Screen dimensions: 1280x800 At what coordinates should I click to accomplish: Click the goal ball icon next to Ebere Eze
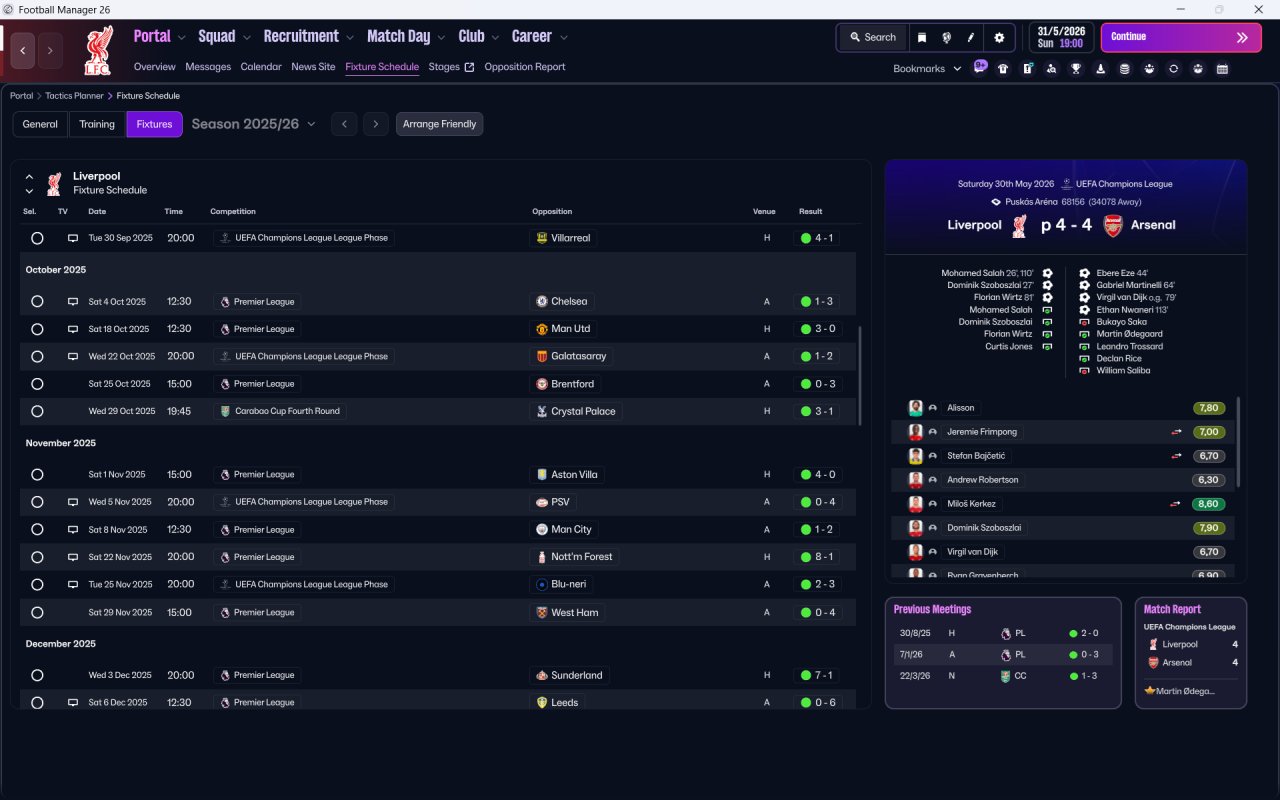point(1084,273)
